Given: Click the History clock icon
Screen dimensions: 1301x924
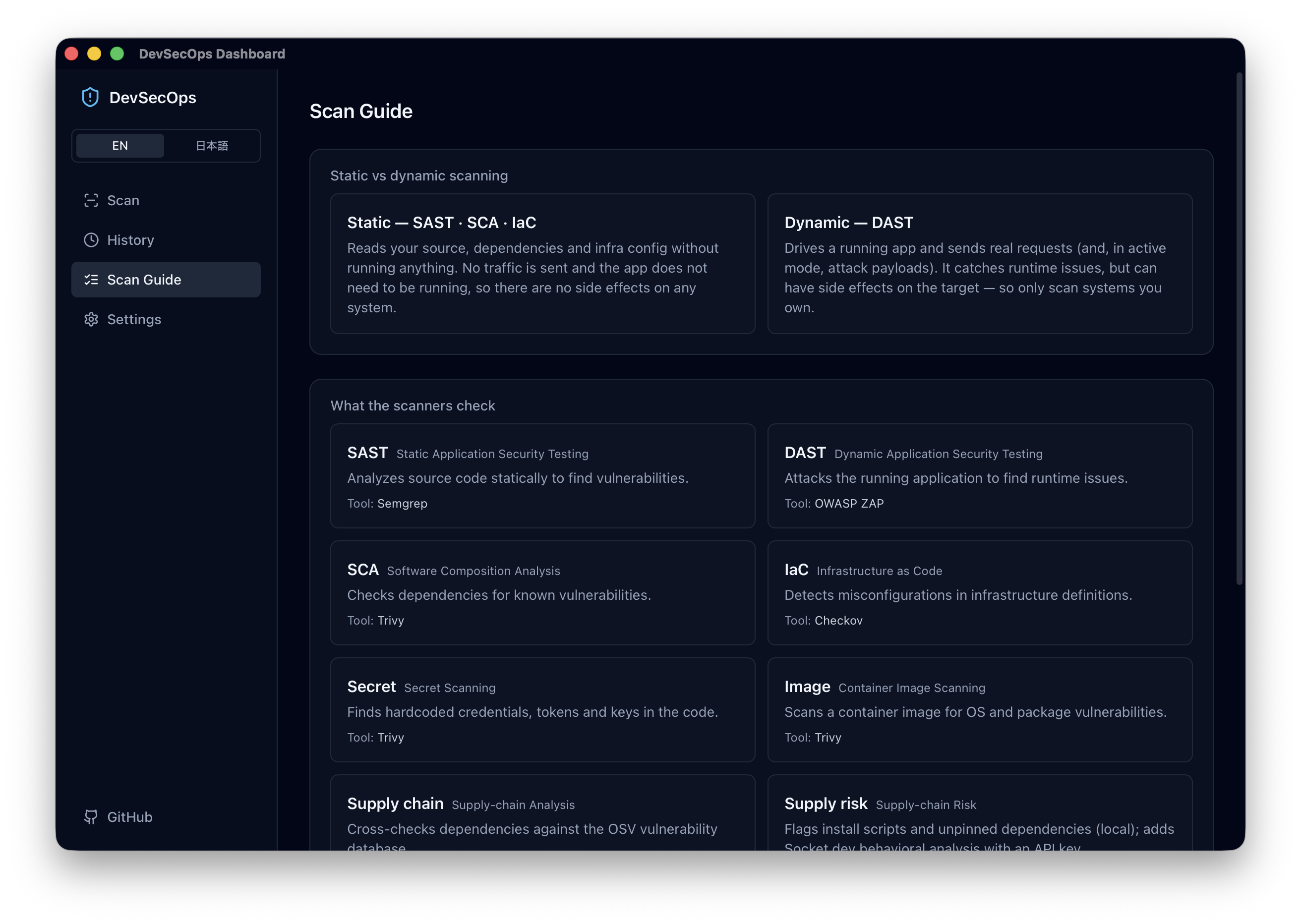Looking at the screenshot, I should point(91,240).
